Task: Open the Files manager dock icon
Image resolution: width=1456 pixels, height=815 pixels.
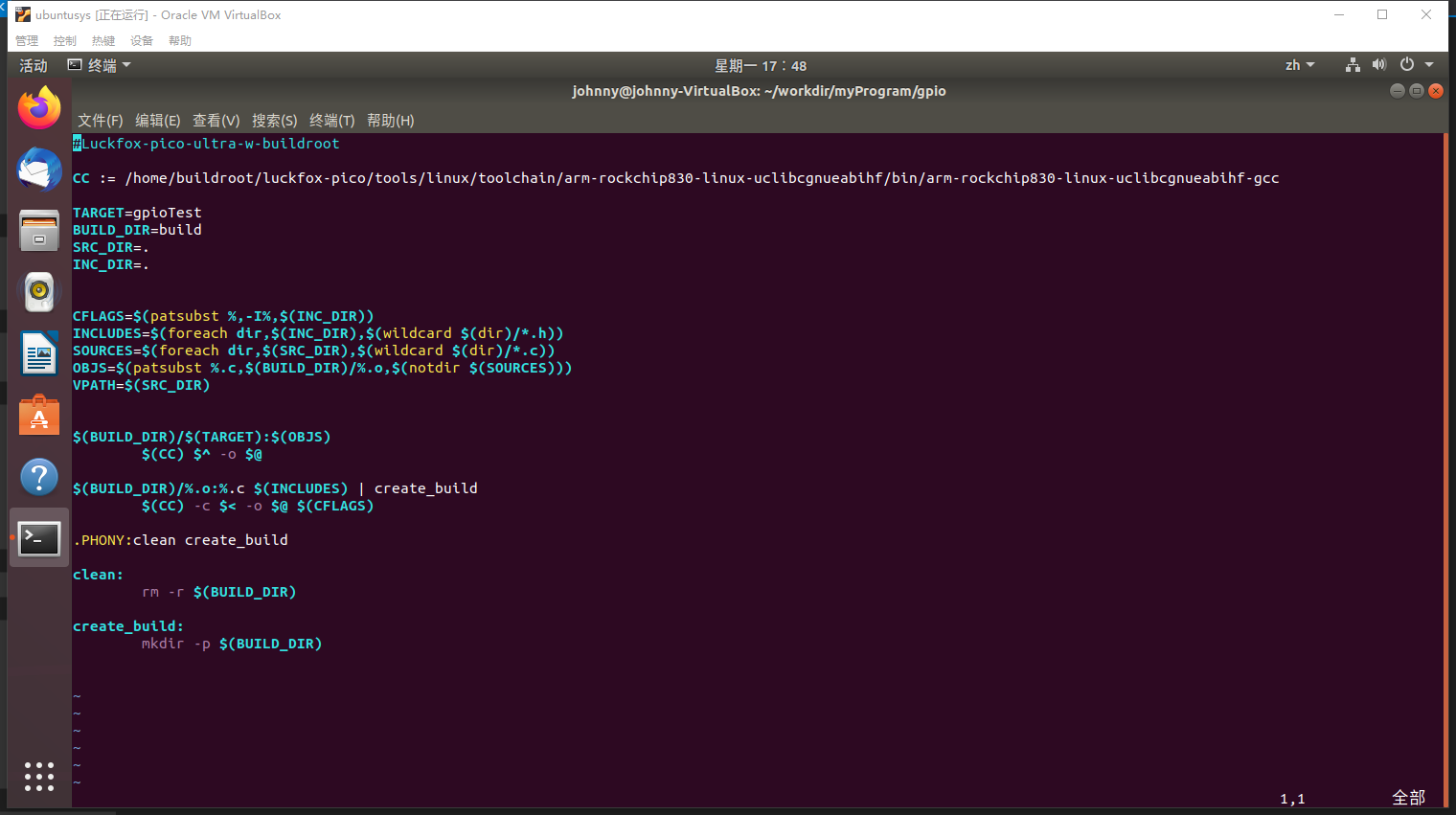Action: (x=39, y=231)
